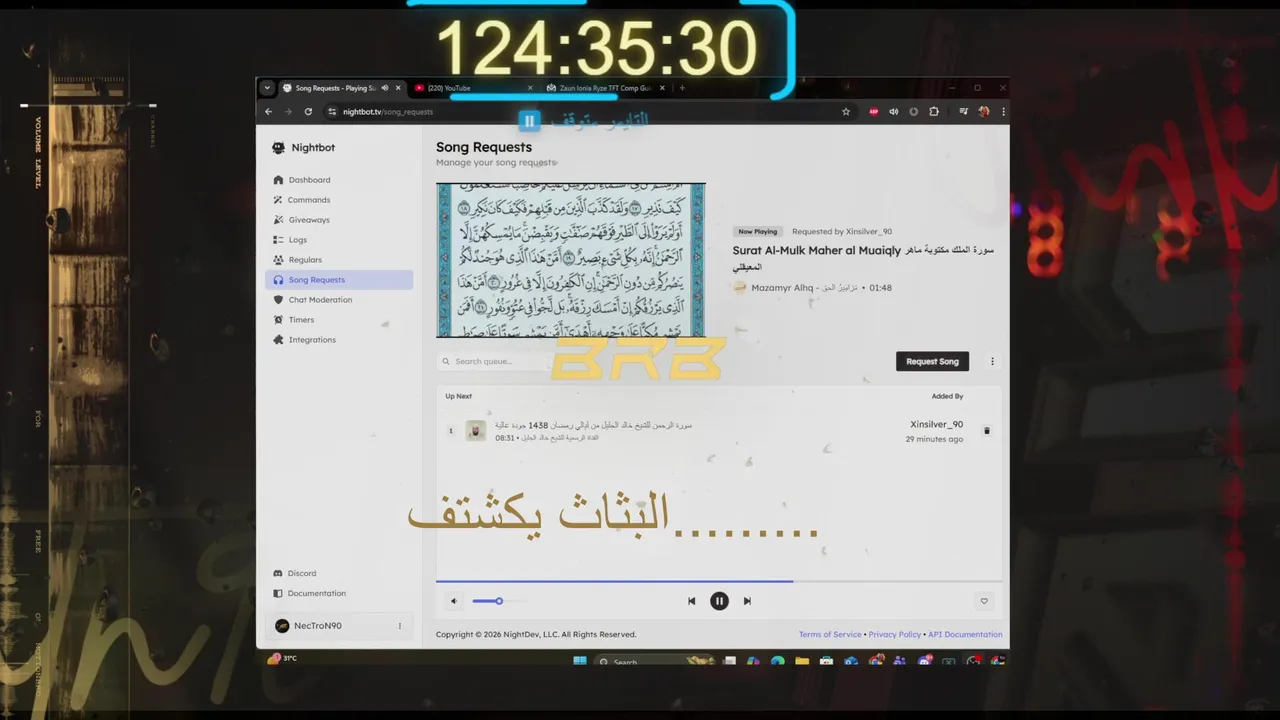
Task: Open Microsoft Store from the taskbar
Action: tap(826, 661)
